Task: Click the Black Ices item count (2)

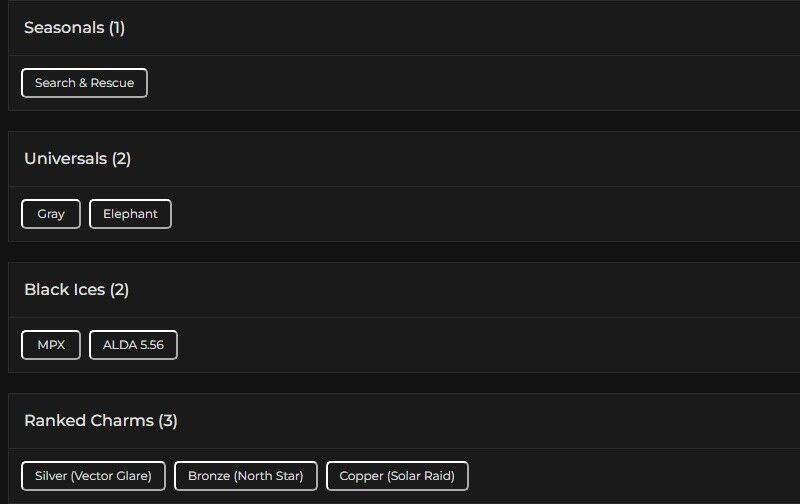Action: [x=119, y=290]
